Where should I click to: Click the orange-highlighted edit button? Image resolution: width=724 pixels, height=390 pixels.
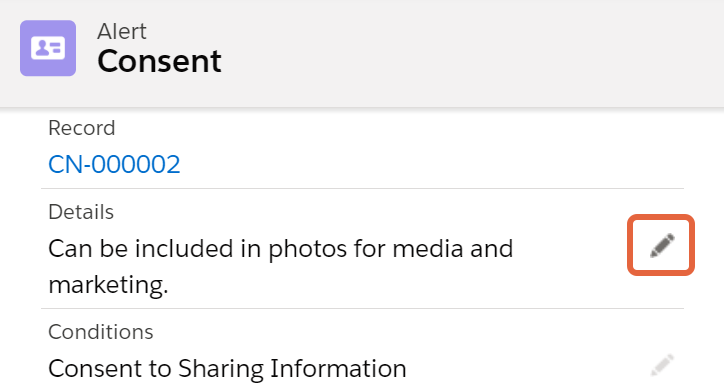(662, 245)
